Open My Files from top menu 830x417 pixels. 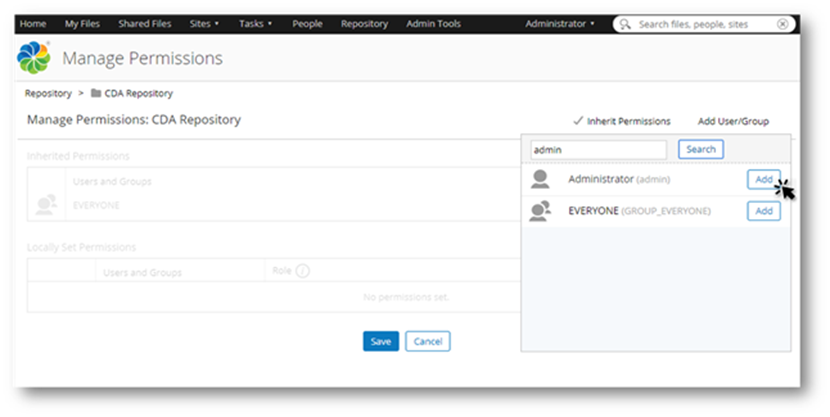(x=83, y=24)
